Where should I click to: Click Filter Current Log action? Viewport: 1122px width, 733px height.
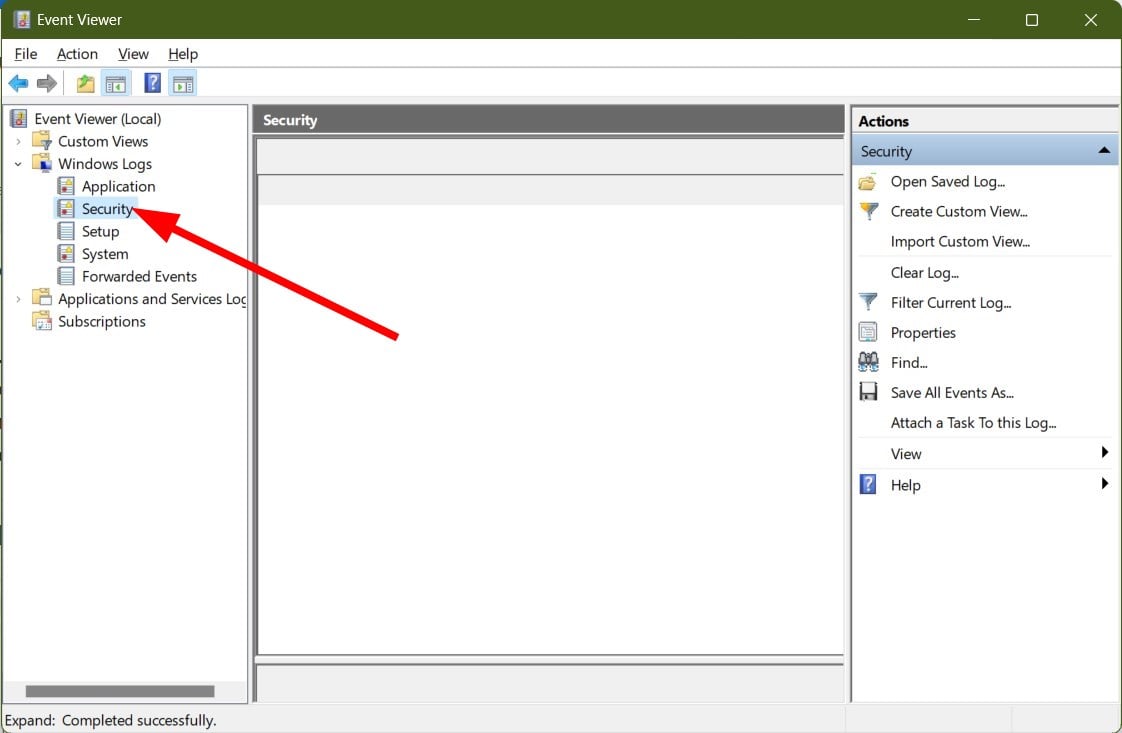tap(951, 303)
